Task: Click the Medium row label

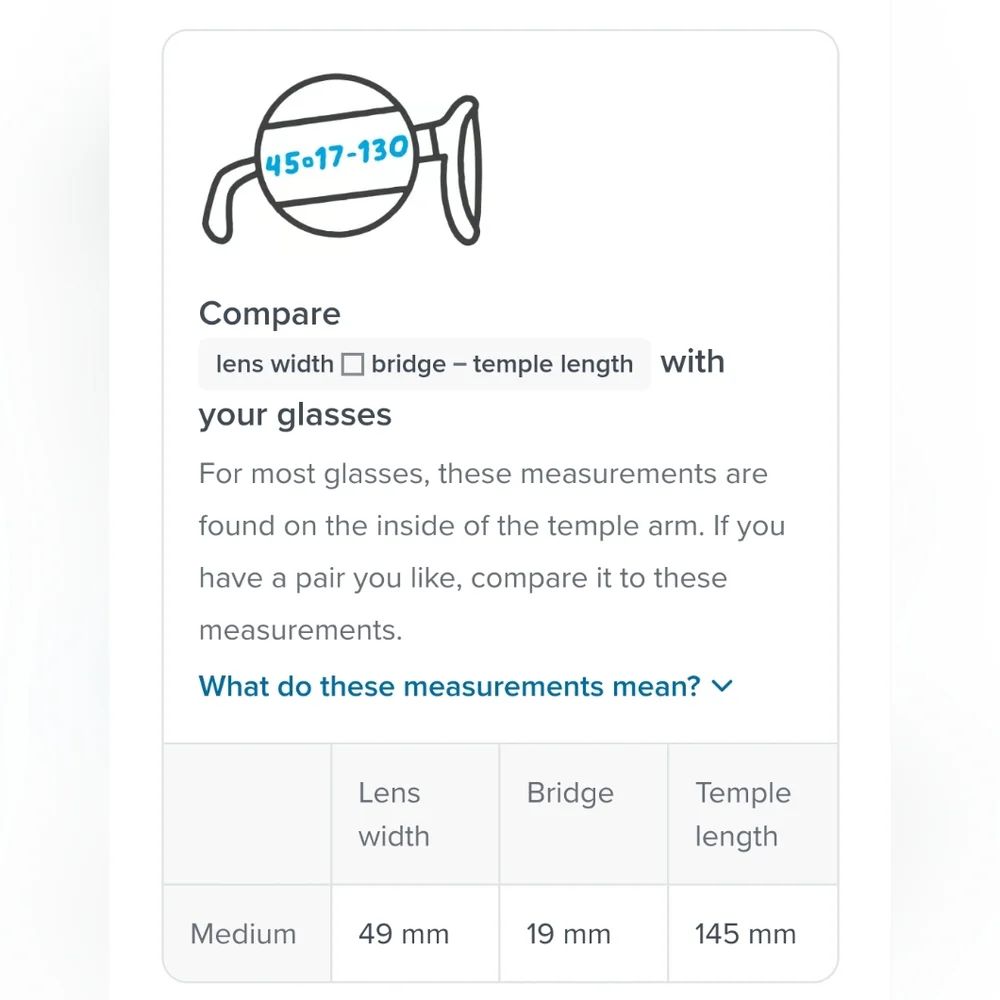Action: click(244, 934)
